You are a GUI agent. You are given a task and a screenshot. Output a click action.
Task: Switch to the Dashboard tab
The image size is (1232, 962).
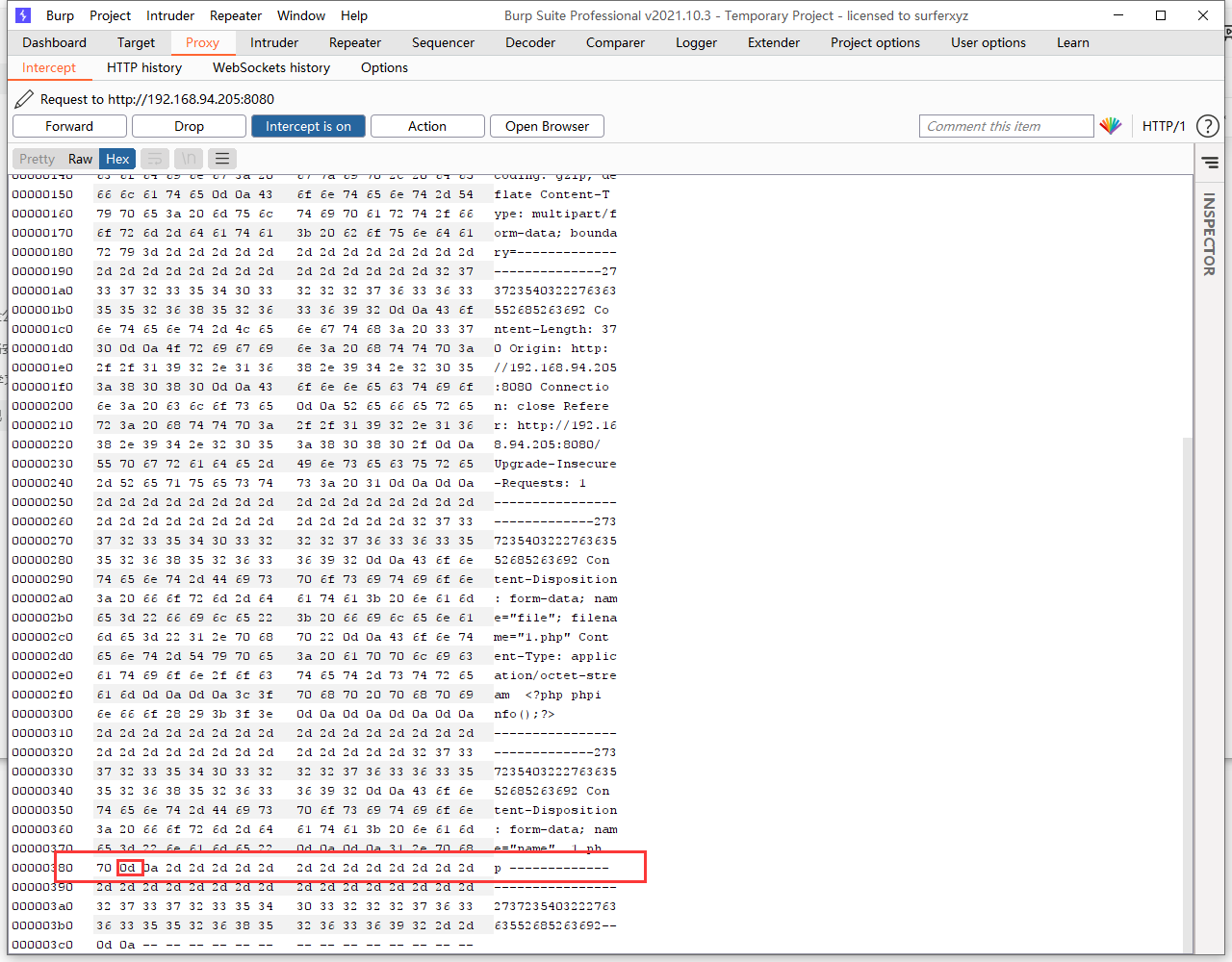click(x=55, y=42)
